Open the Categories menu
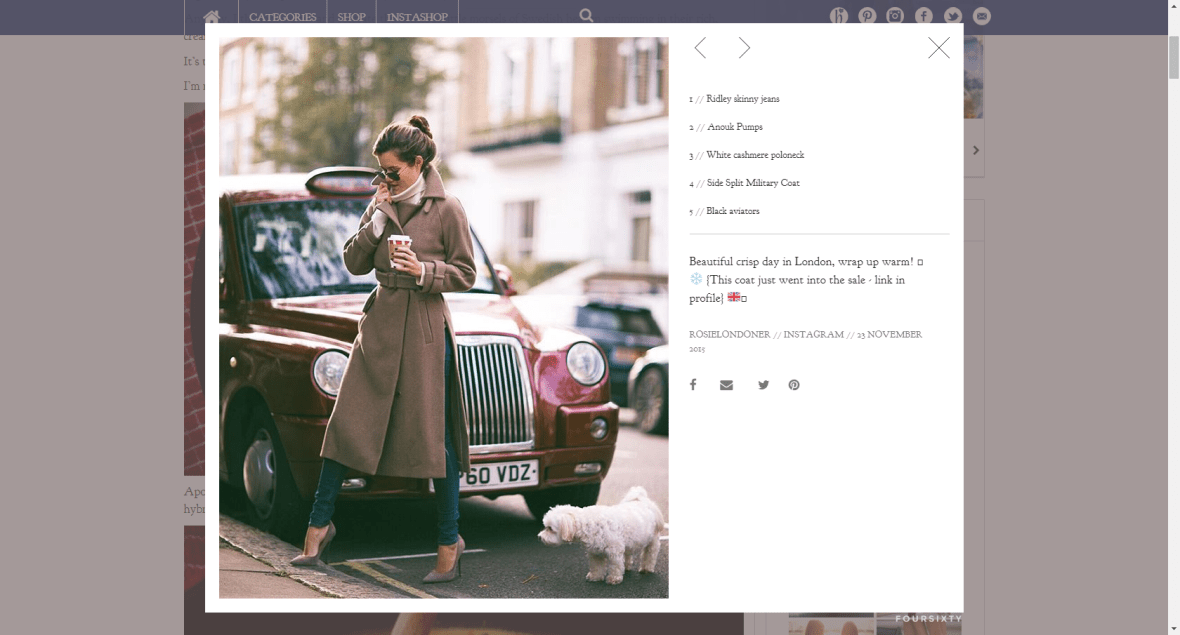 pyautogui.click(x=282, y=17)
